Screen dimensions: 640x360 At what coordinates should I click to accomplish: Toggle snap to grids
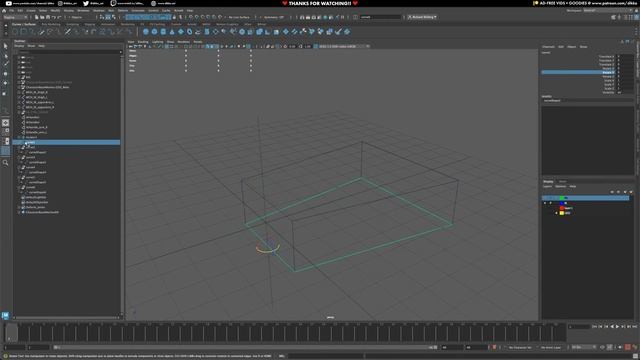coord(191,17)
